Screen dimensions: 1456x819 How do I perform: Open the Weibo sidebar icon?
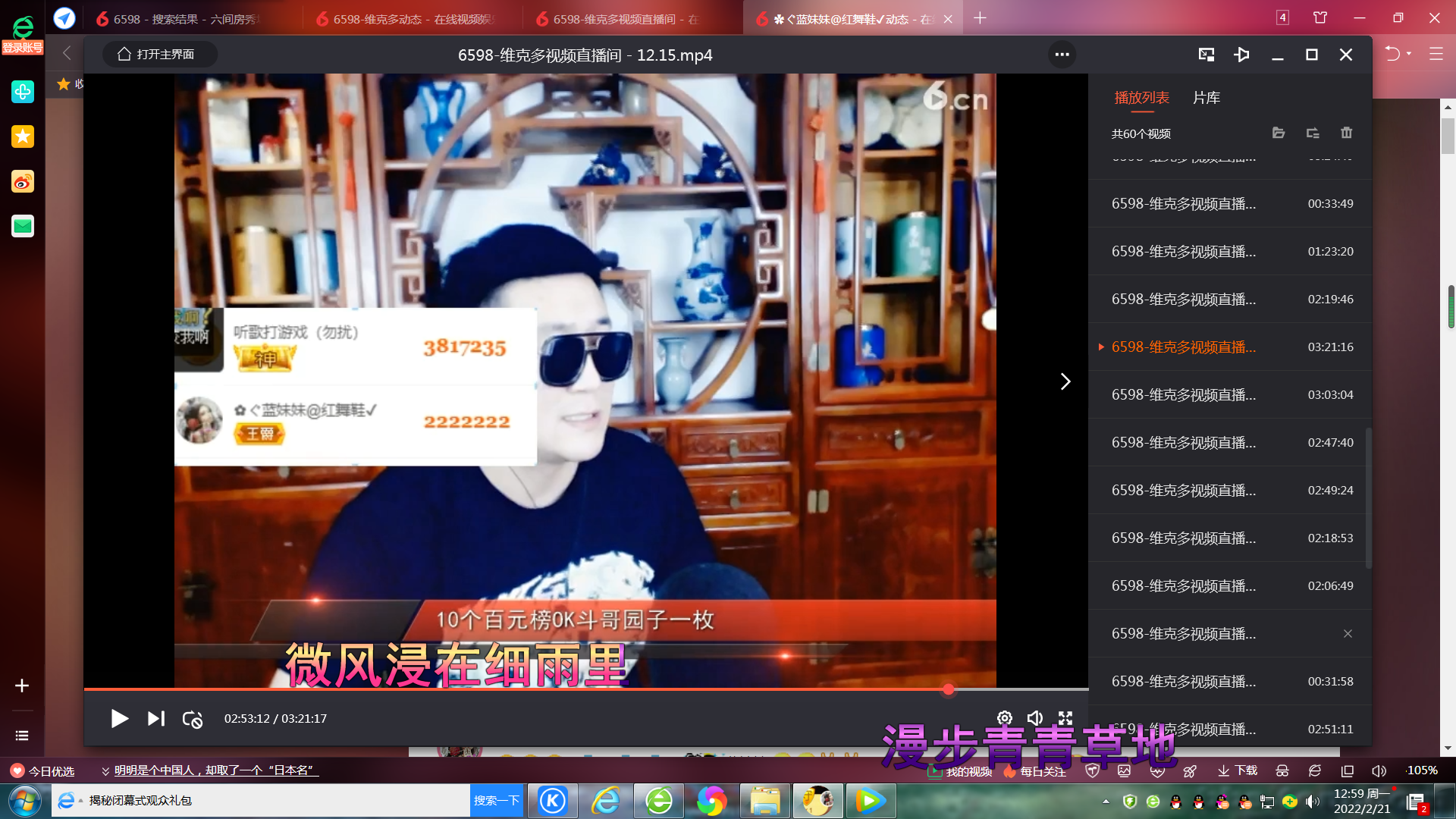click(23, 181)
